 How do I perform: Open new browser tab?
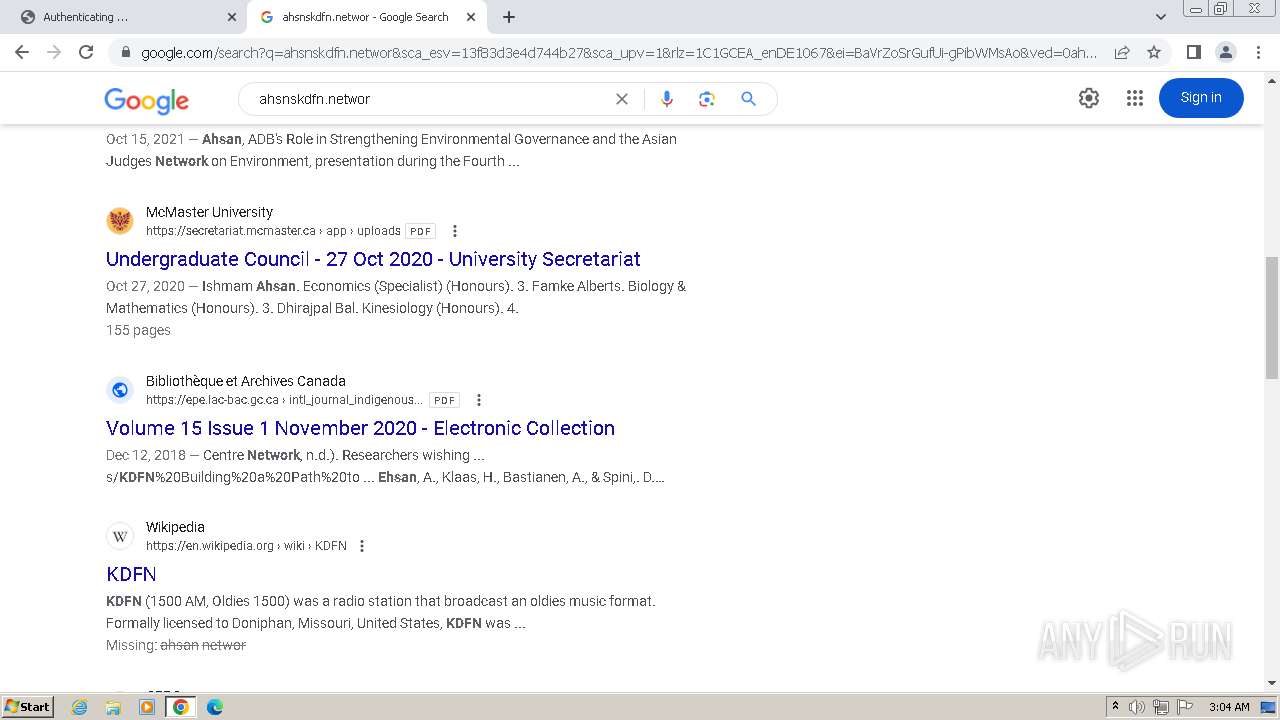[x=509, y=17]
